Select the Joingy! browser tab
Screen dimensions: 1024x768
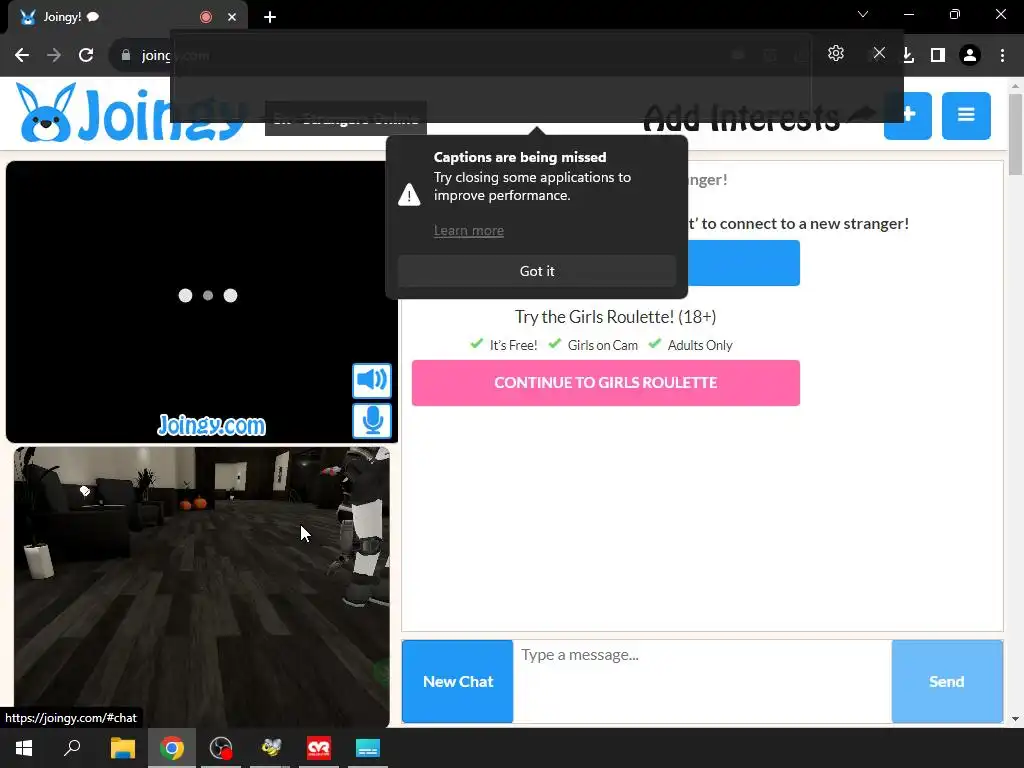[127, 17]
